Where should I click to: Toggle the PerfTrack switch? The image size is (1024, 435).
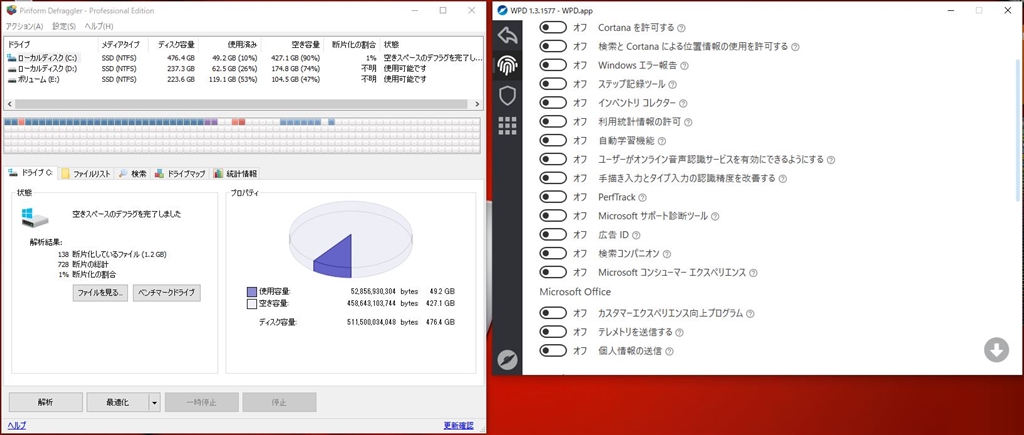click(553, 197)
